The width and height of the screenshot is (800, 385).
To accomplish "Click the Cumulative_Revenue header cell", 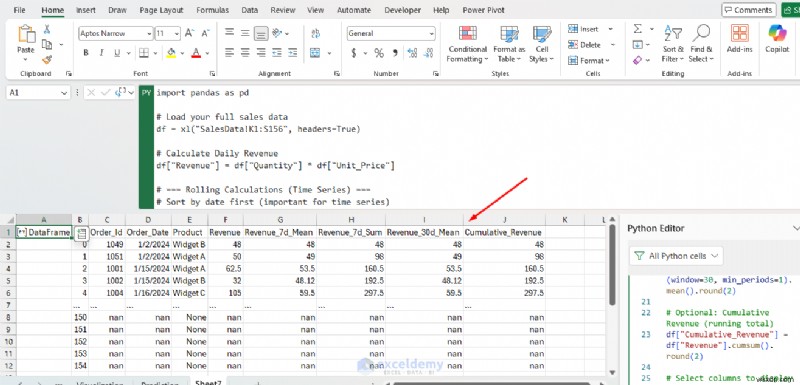I will pos(504,233).
